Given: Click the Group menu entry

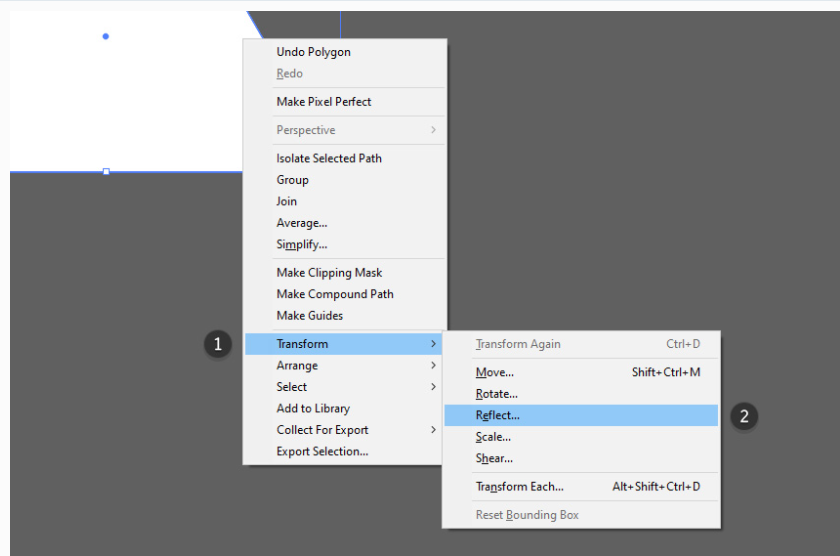Looking at the screenshot, I should point(292,180).
